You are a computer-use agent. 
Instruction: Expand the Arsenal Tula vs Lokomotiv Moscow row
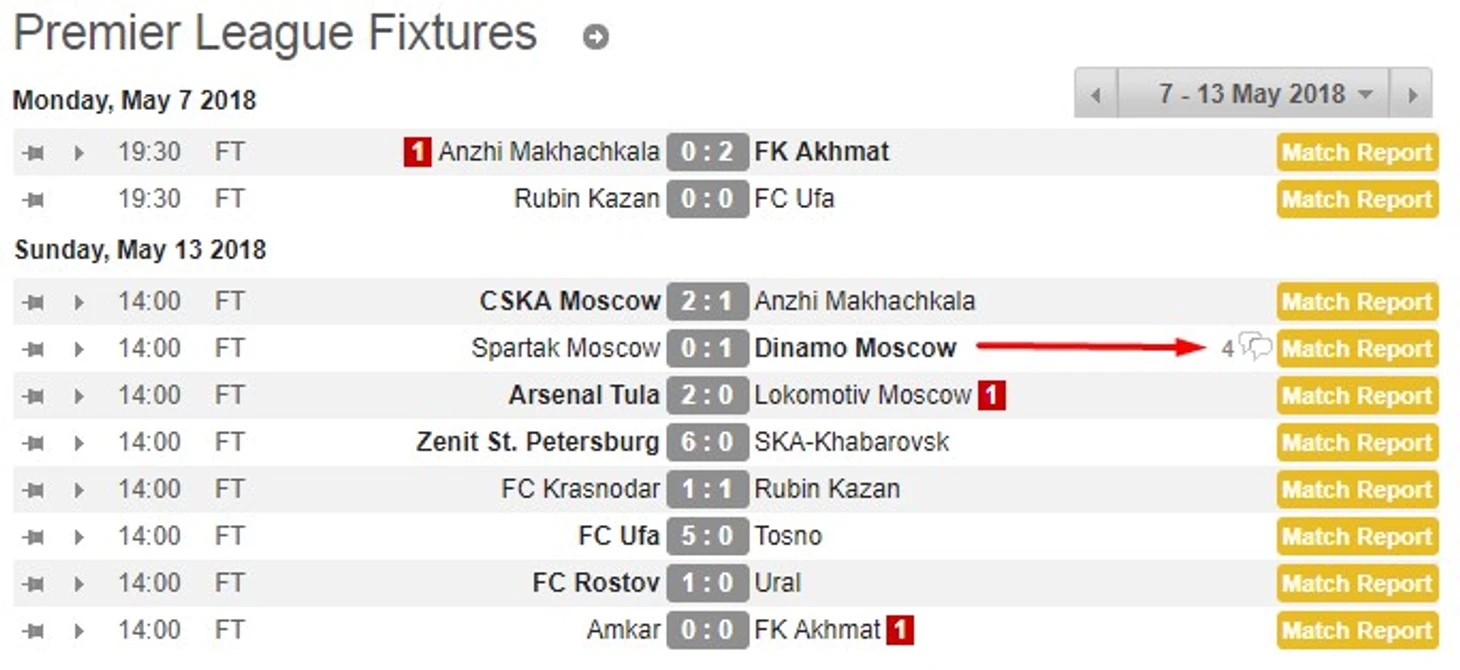point(79,396)
